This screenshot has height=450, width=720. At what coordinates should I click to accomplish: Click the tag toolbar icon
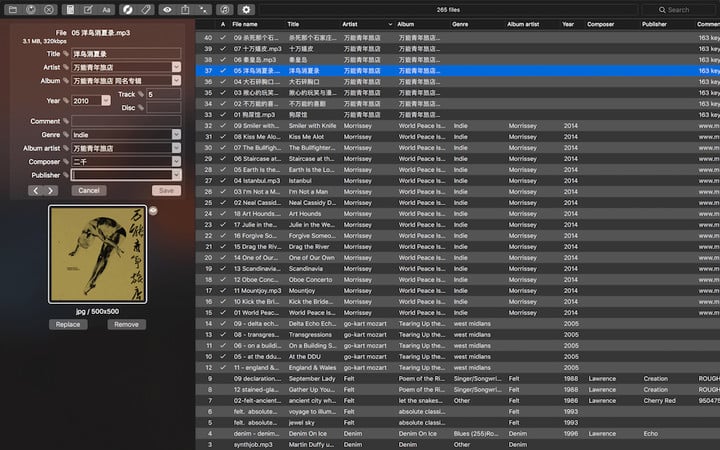tap(146, 10)
